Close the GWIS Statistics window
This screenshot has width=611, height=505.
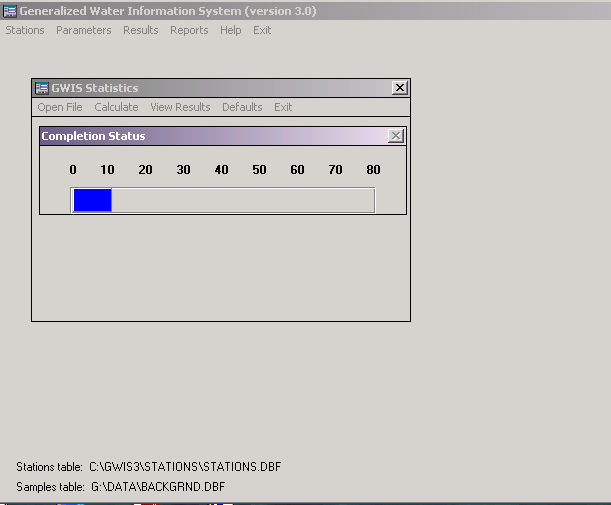pyautogui.click(x=400, y=88)
